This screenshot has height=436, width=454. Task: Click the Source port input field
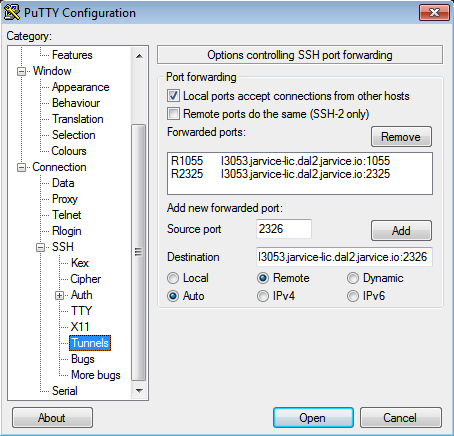[284, 229]
